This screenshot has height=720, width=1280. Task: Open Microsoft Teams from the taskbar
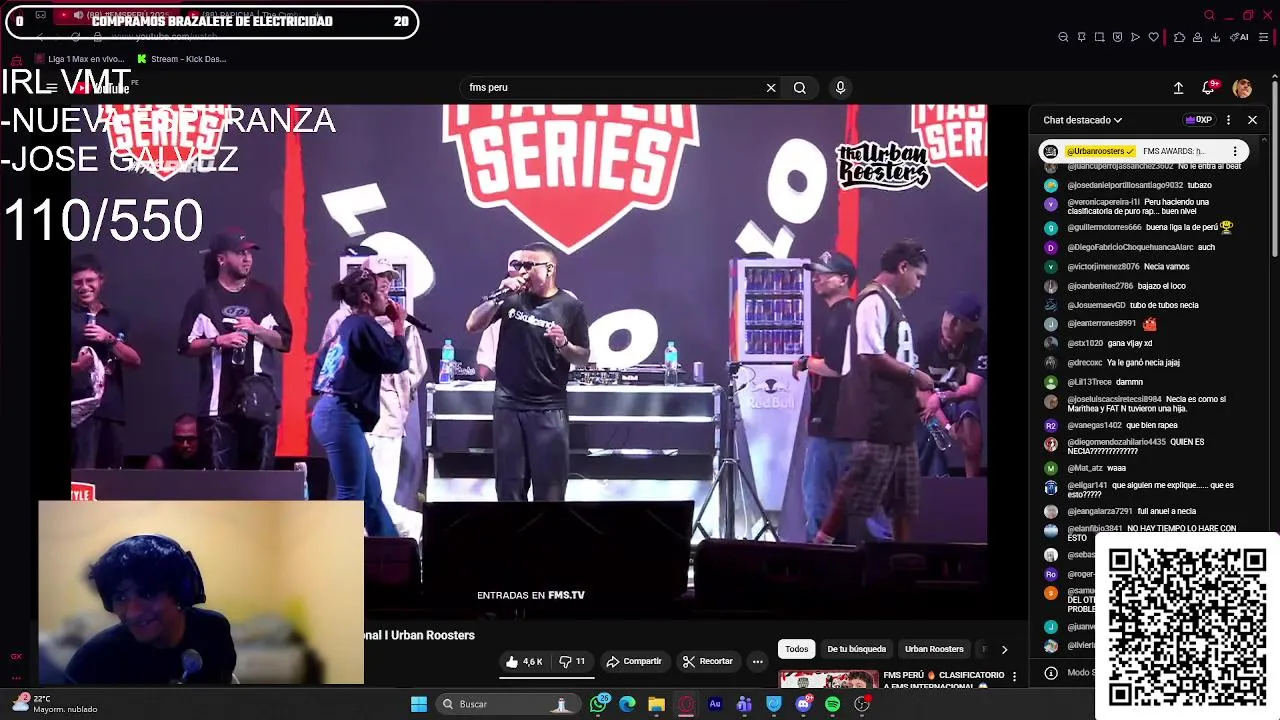pyautogui.click(x=744, y=704)
